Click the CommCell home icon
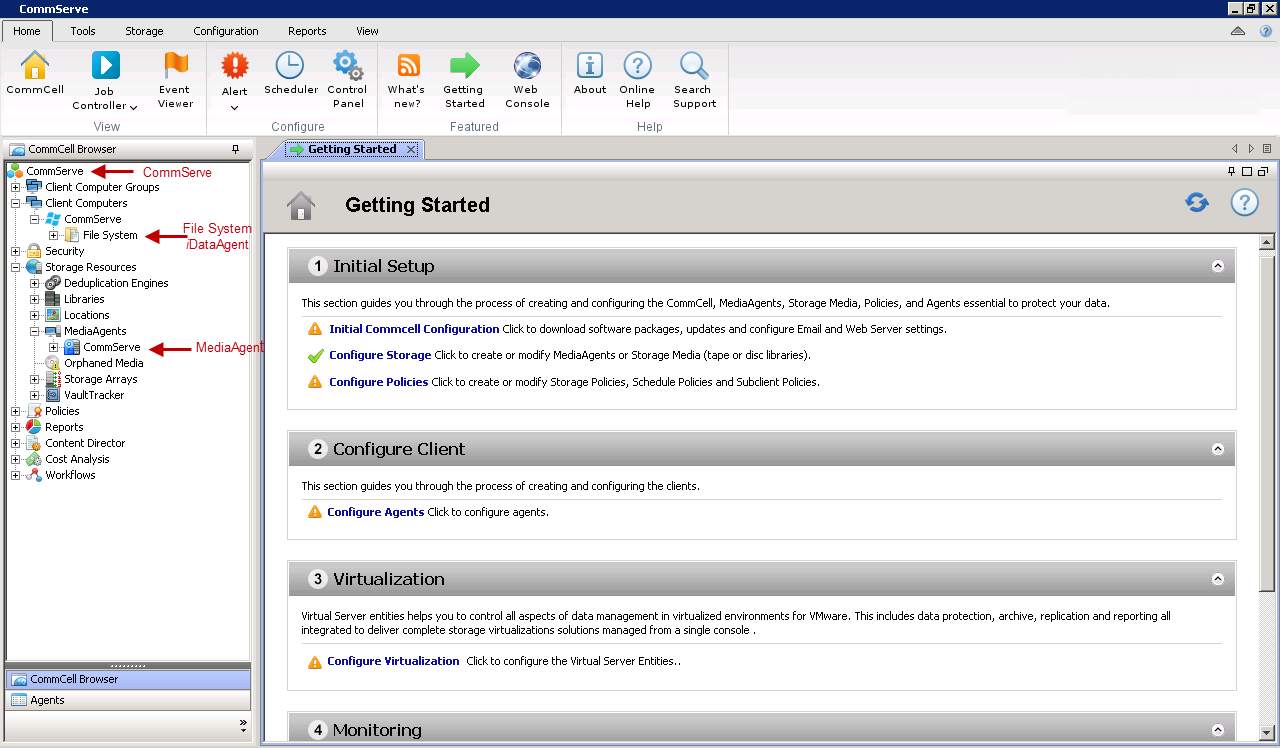Screen dimensions: 1280x748 click(x=35, y=66)
